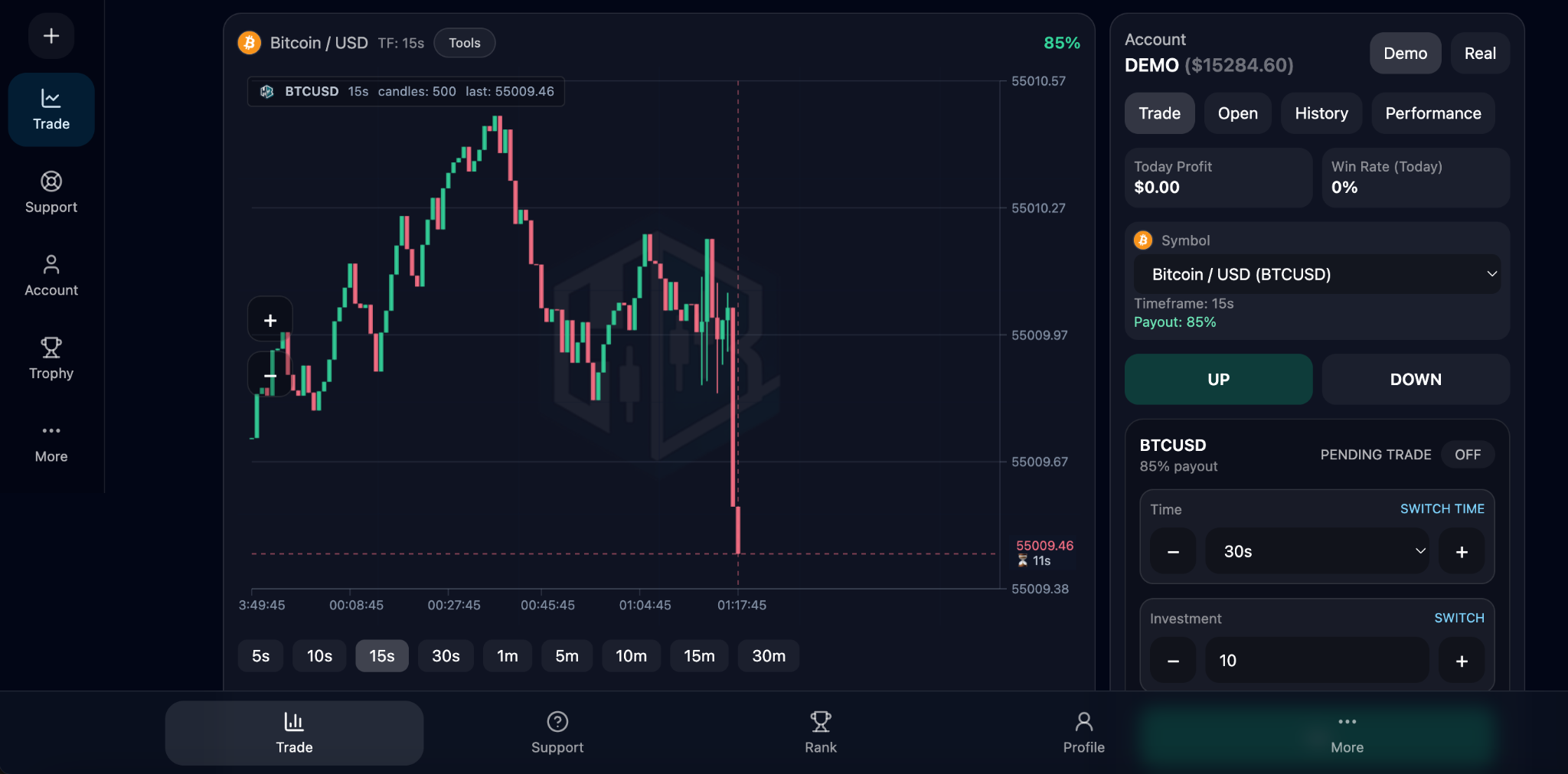
Task: Switch to the Real account
Action: pos(1478,53)
